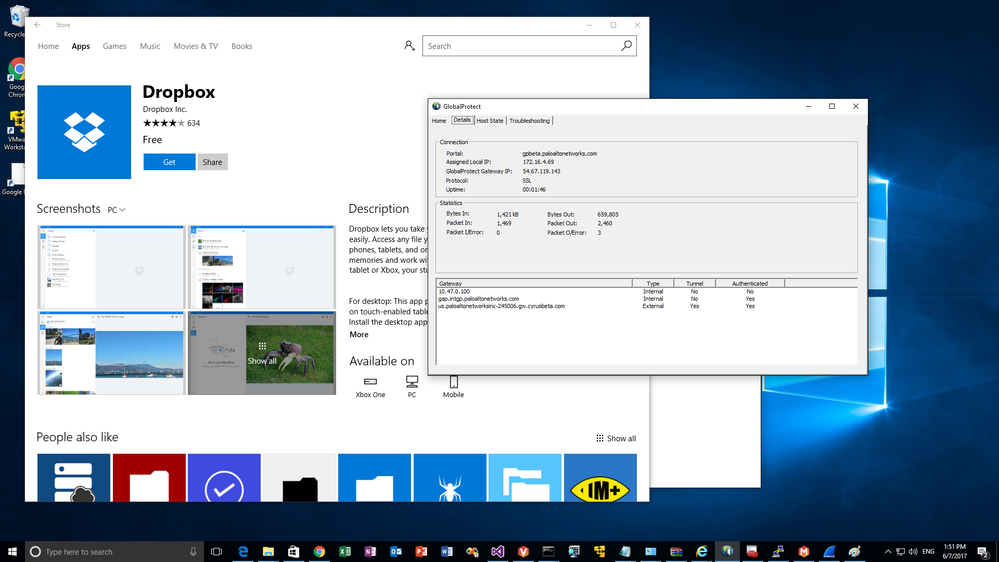Expand the Screenshots PC platform dropdown
Screen dimensions: 999x562
tap(116, 210)
